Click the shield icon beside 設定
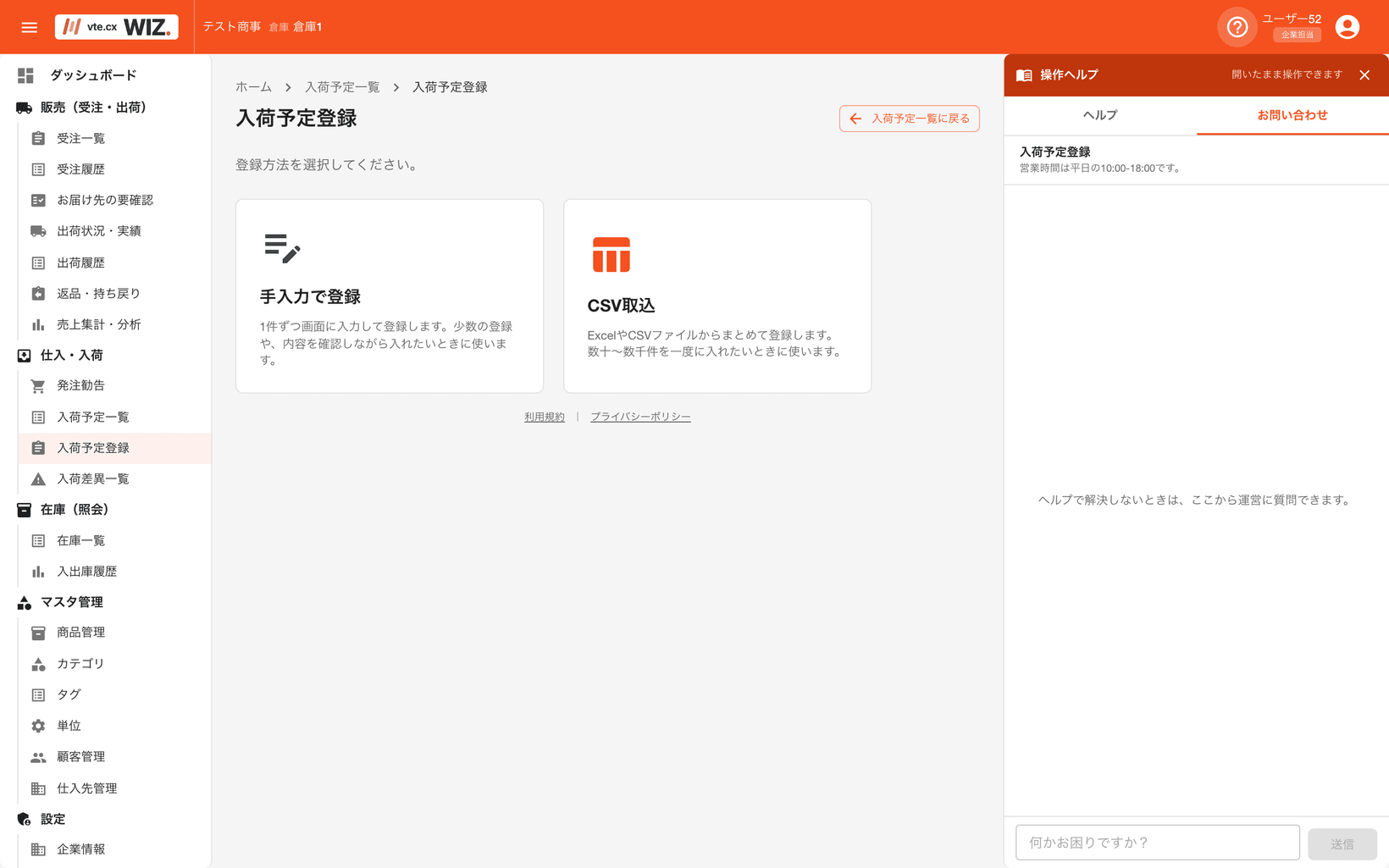 coord(25,819)
